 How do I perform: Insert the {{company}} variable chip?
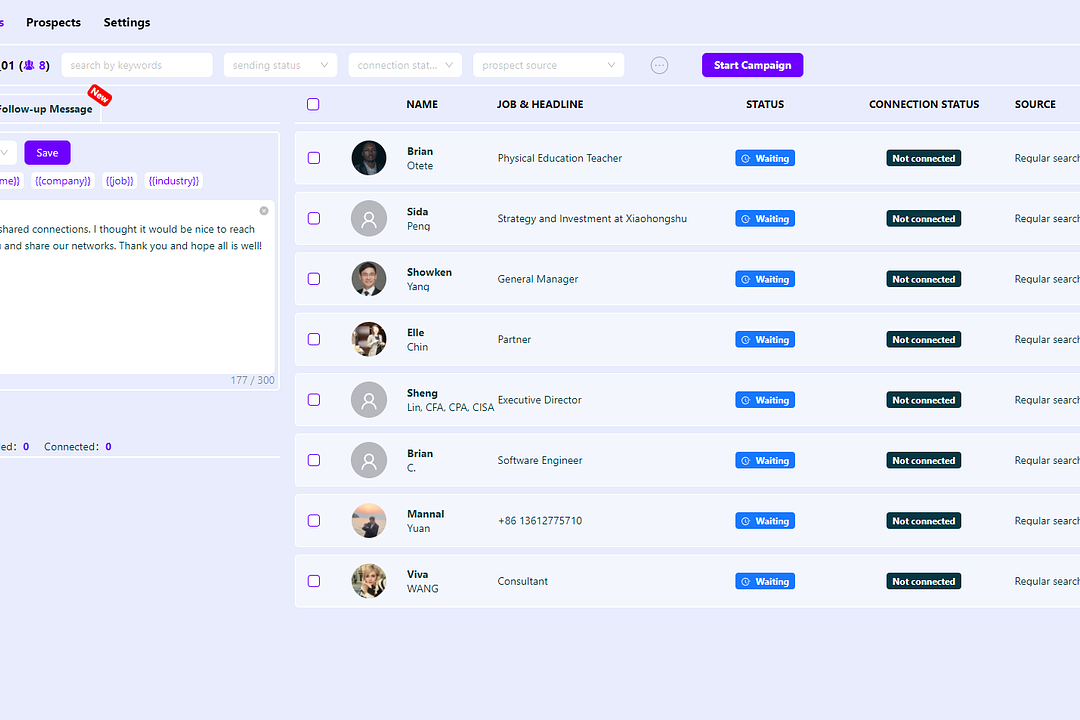62,180
